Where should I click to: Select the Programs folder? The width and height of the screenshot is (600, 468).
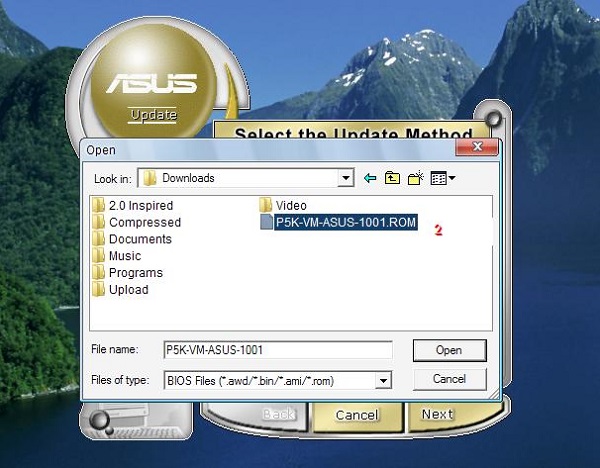(x=127, y=273)
